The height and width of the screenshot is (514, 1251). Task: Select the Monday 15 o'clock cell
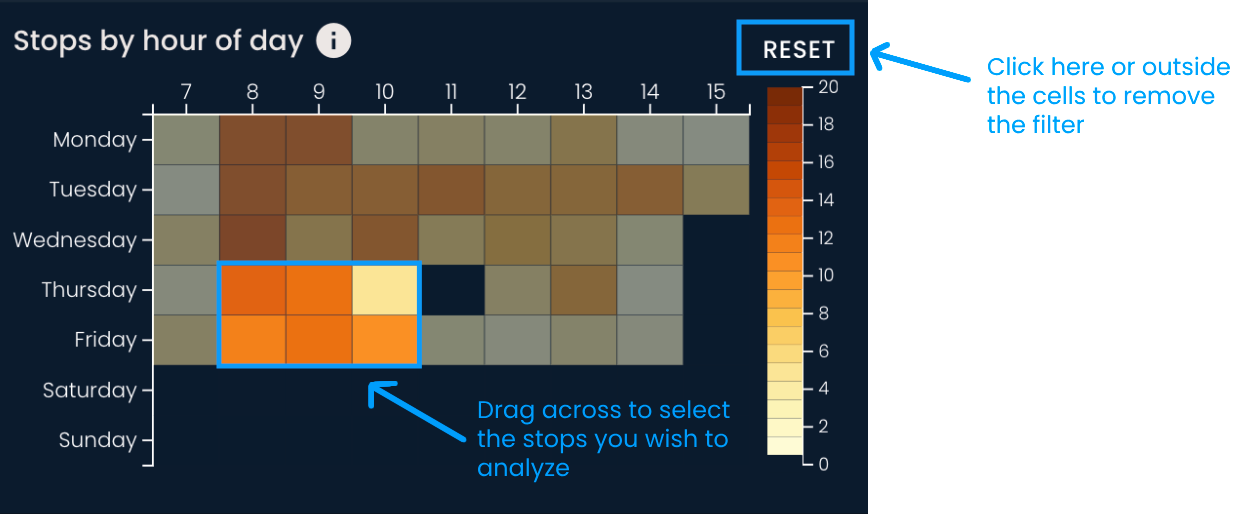tap(716, 140)
